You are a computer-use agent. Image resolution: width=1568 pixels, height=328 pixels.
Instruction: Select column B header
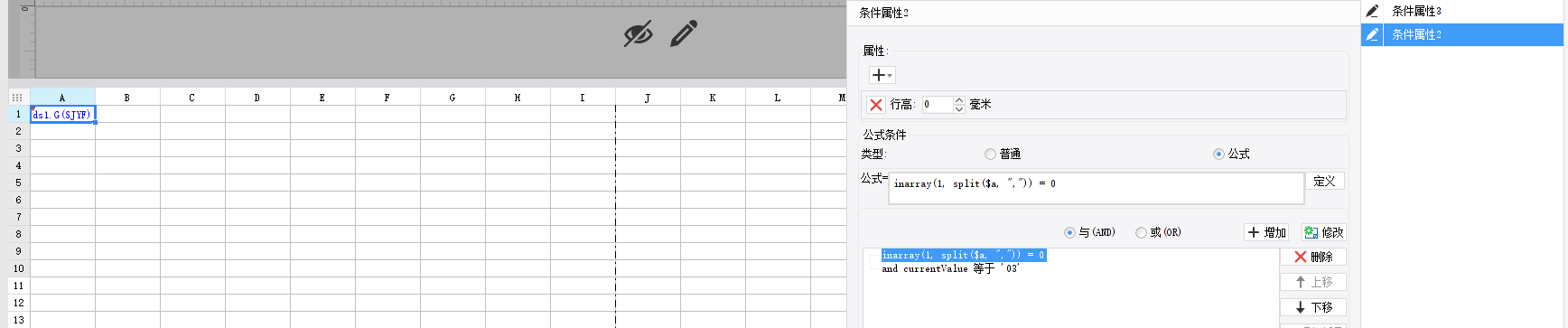(x=127, y=98)
